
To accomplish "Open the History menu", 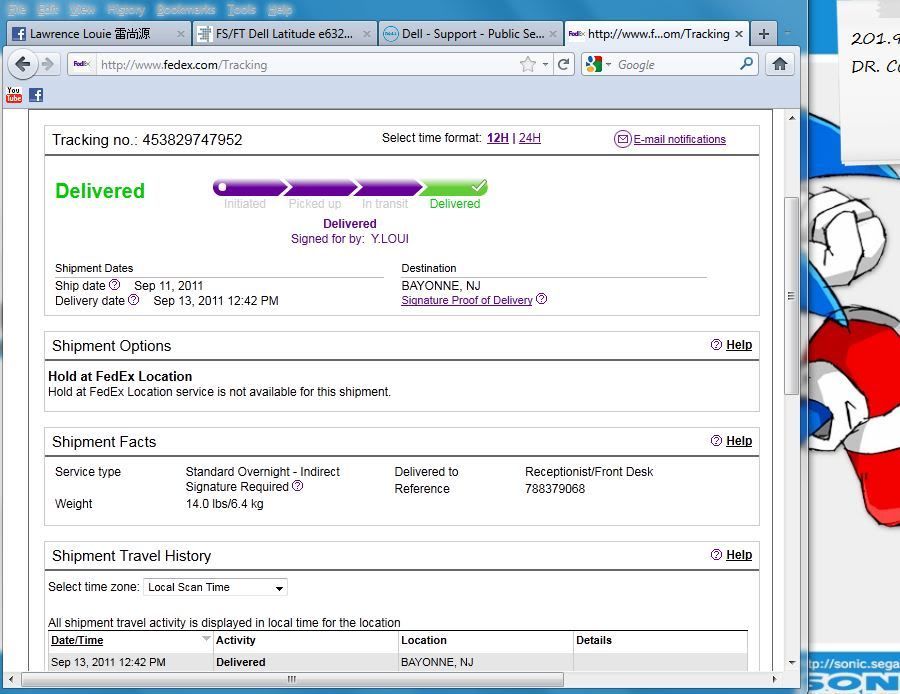I will click(x=126, y=9).
